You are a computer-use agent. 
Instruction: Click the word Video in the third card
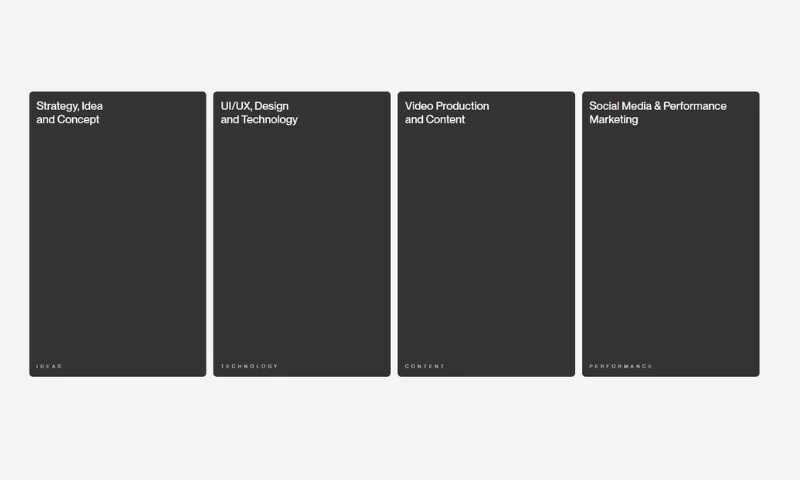click(x=419, y=106)
